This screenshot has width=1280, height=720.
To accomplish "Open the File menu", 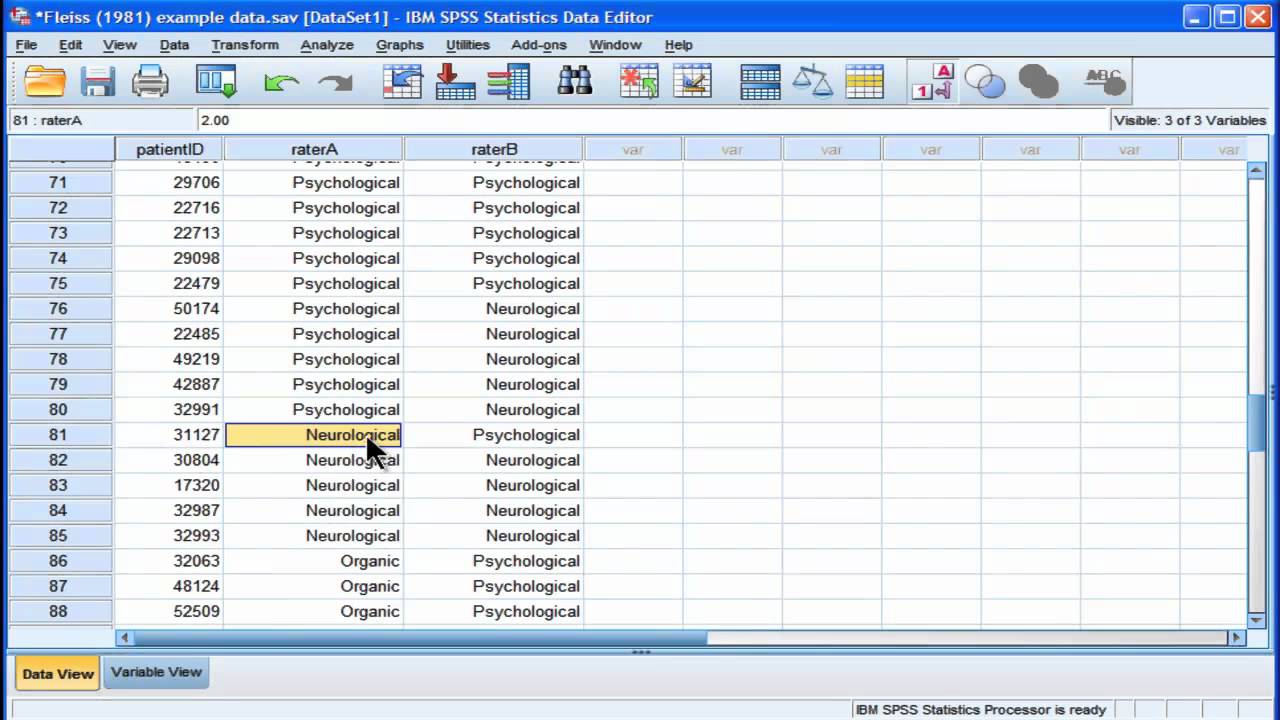I will (x=26, y=45).
